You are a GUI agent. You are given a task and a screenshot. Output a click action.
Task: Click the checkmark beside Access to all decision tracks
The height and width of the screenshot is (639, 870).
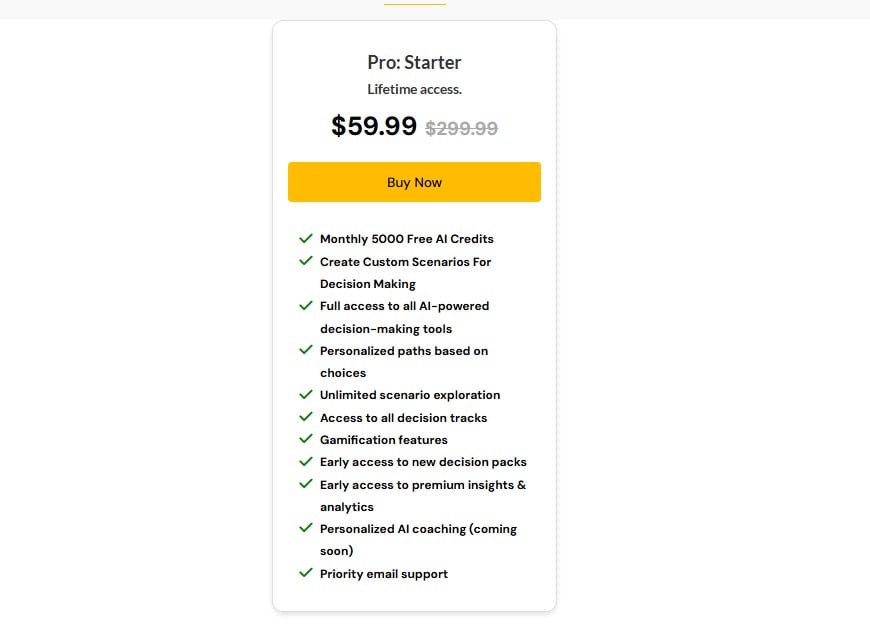coord(306,418)
